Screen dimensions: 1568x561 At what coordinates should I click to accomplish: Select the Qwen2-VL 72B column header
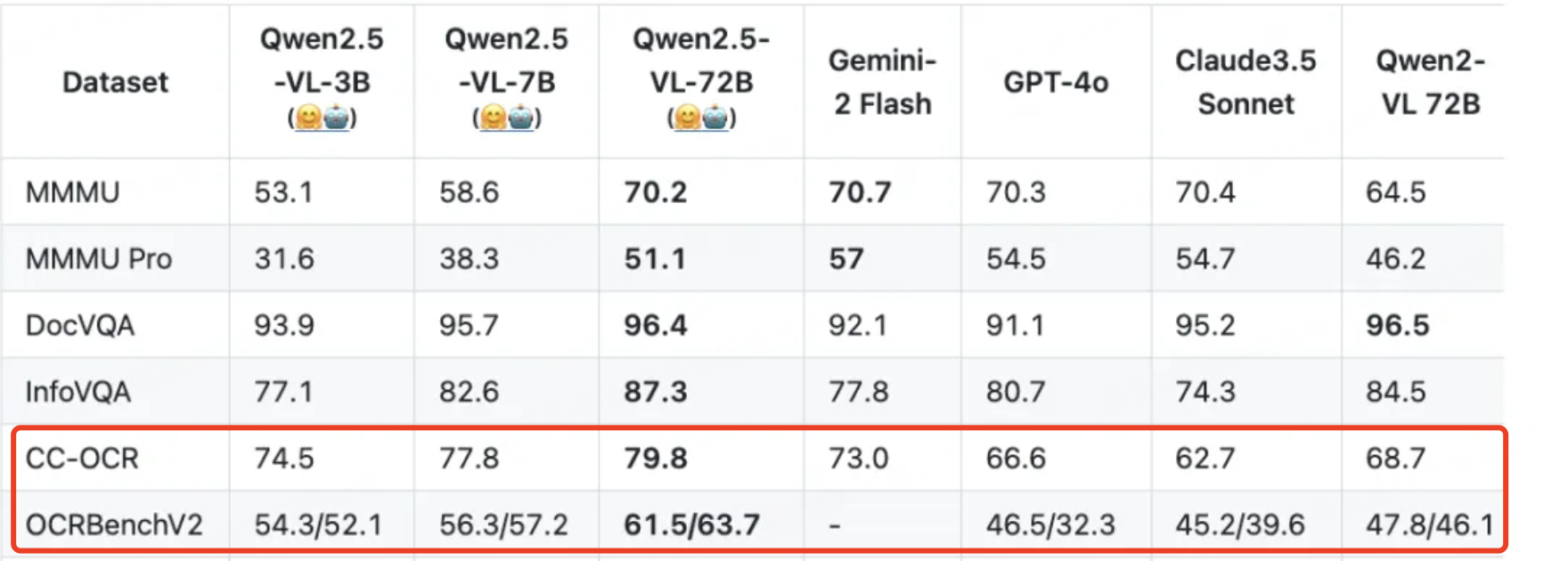click(1430, 82)
